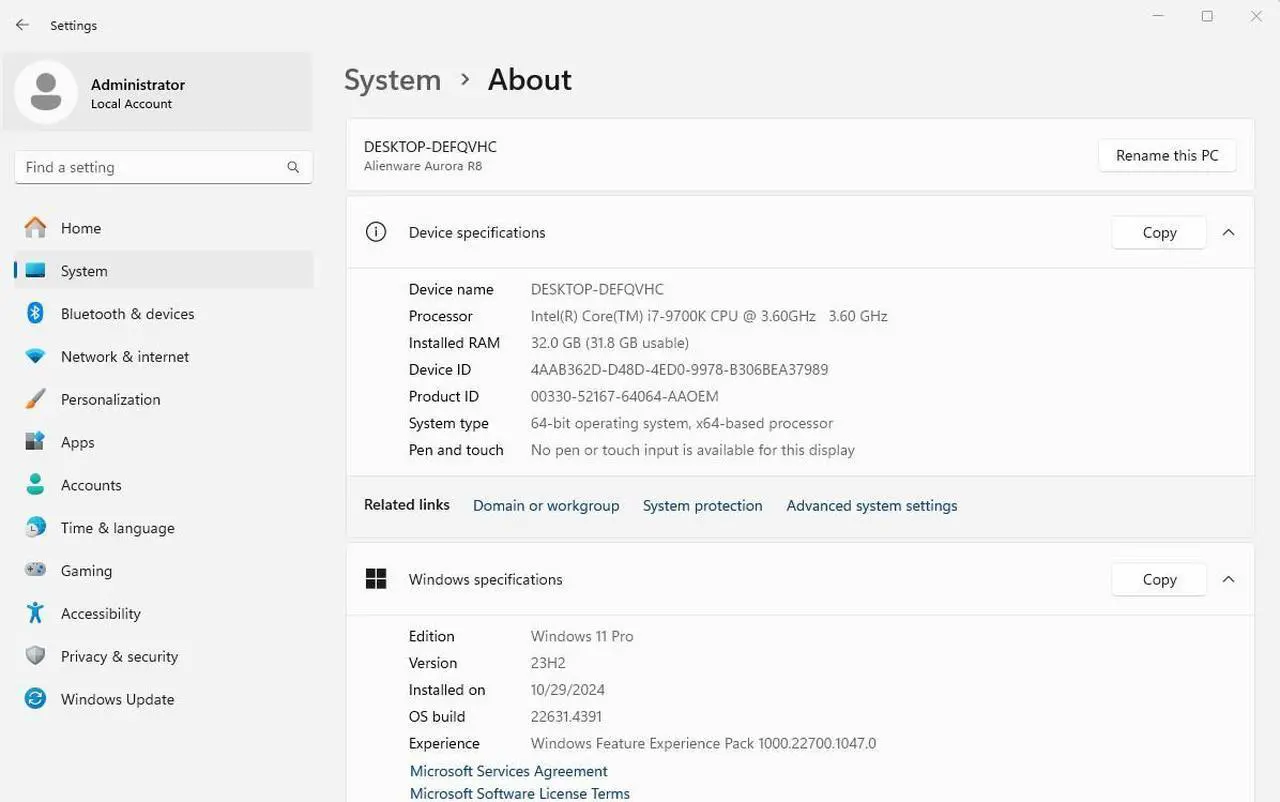The height and width of the screenshot is (802, 1280).
Task: Click the Installed RAM value 32.0 GB
Action: [610, 343]
